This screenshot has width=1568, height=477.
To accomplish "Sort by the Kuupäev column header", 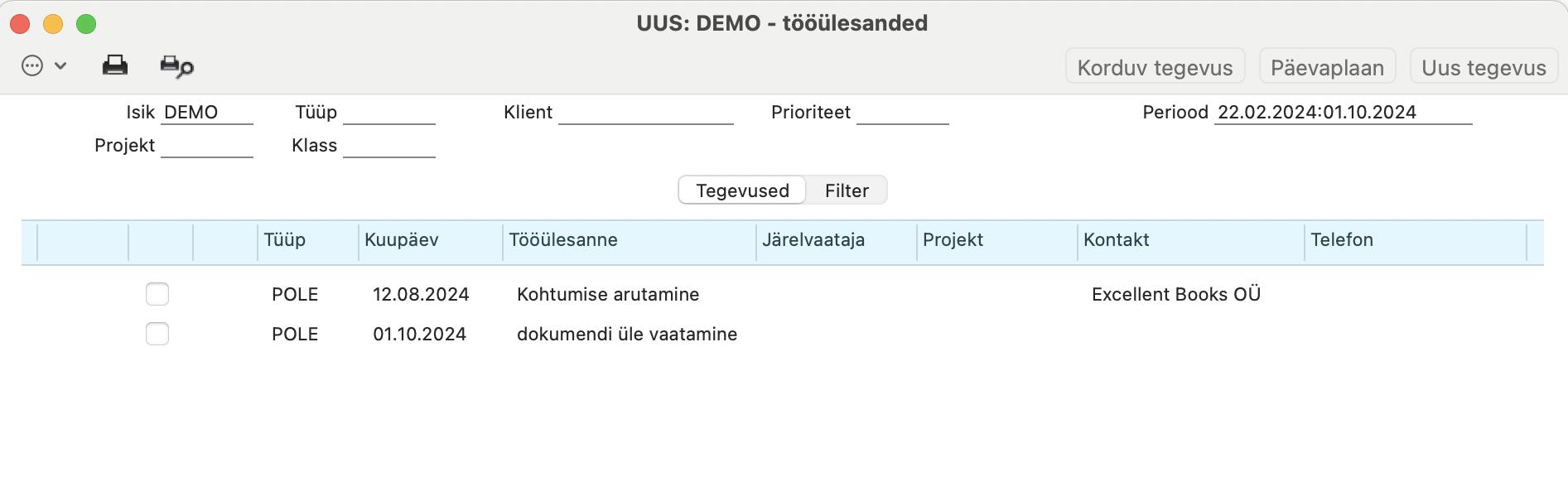I will (431, 240).
